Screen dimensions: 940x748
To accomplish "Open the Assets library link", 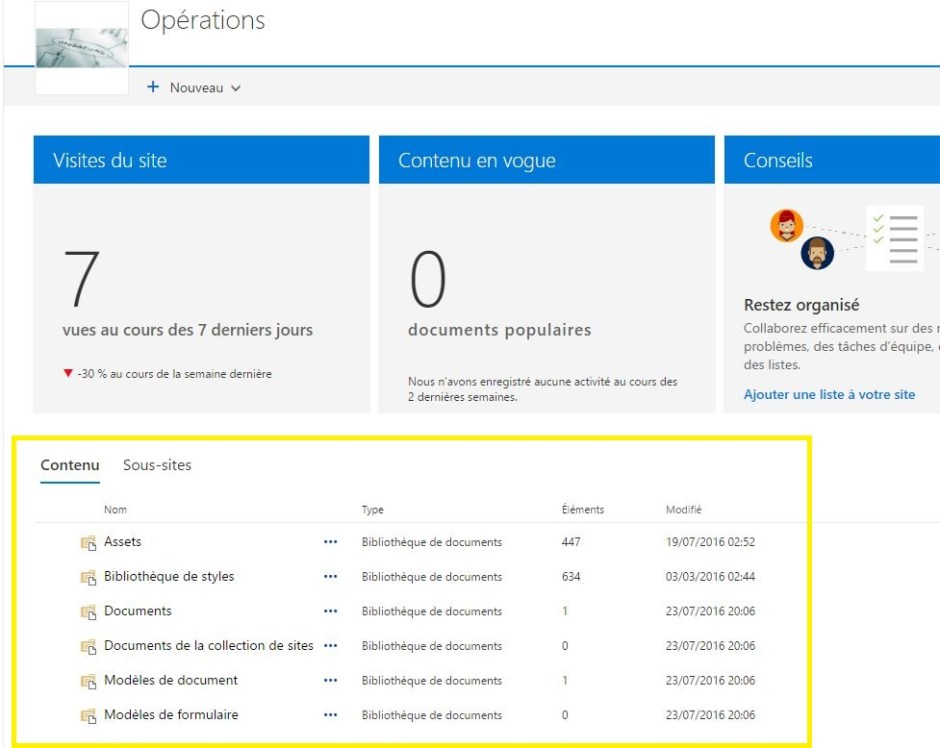I will pos(123,542).
